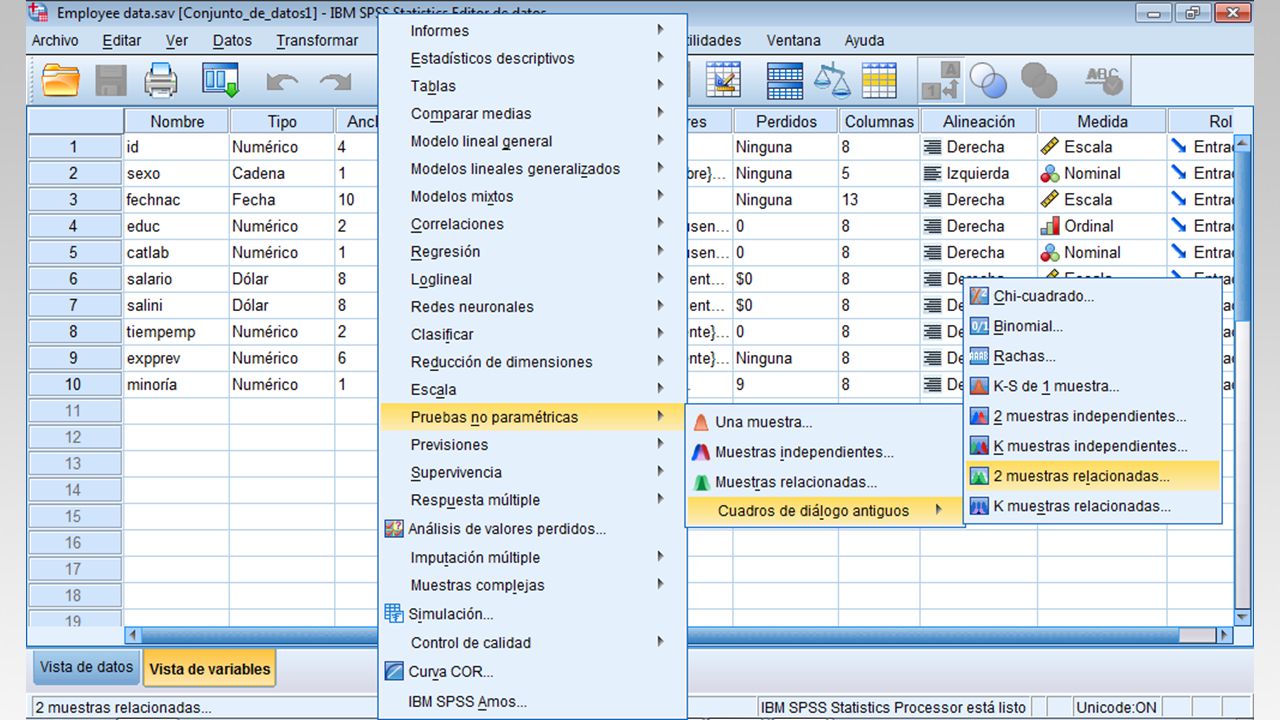Expand the Previsiones submenu

point(532,445)
